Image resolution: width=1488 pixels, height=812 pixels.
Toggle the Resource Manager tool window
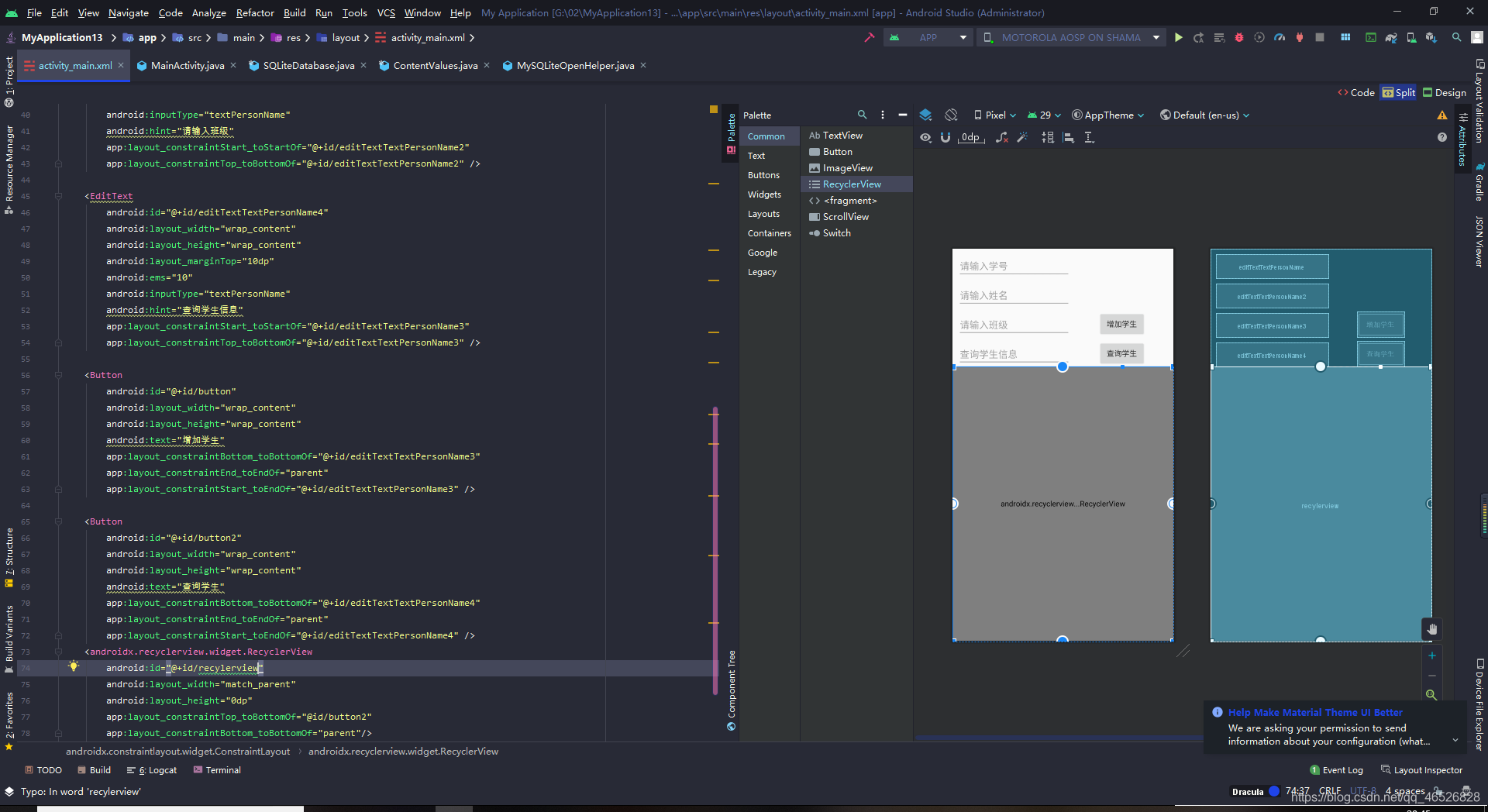click(9, 169)
